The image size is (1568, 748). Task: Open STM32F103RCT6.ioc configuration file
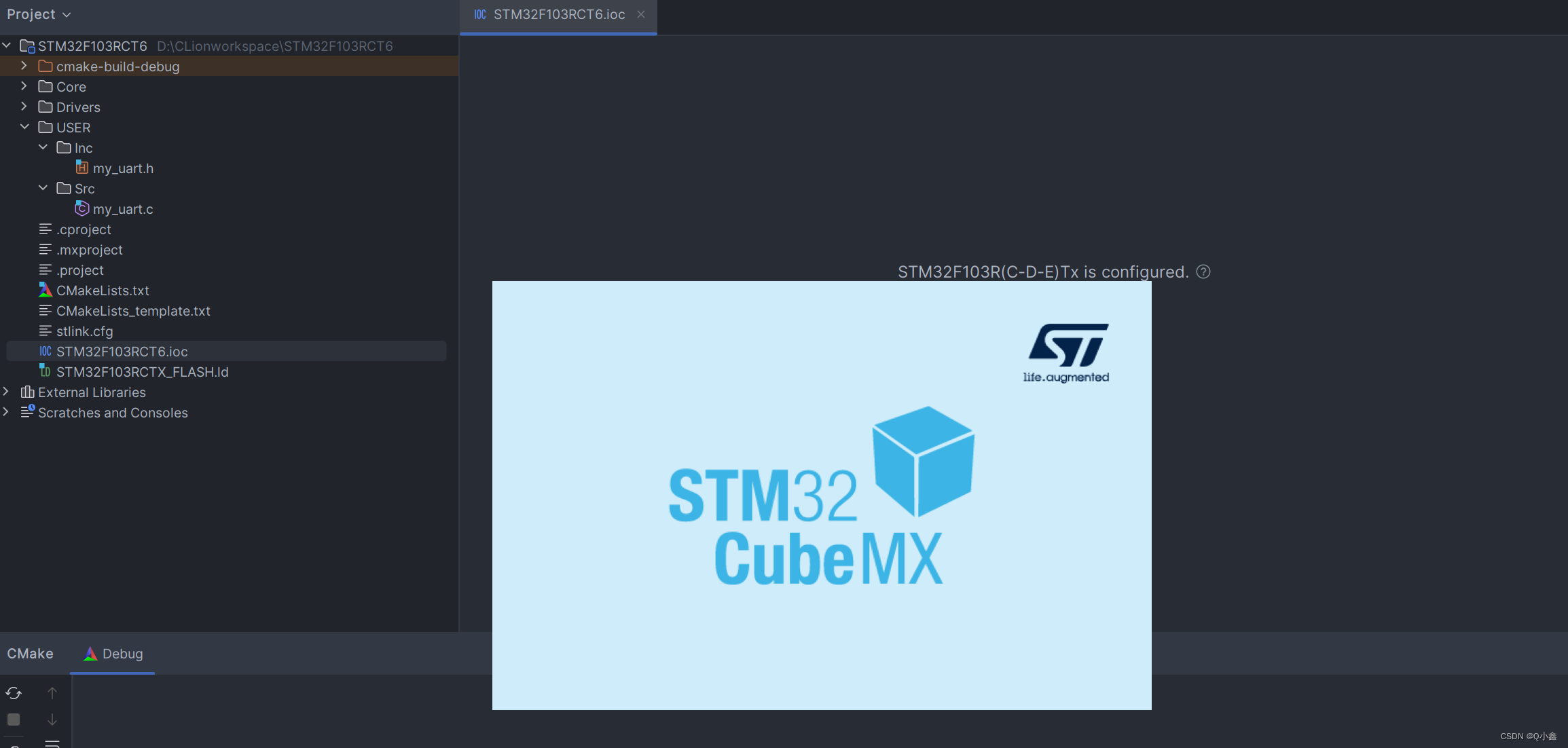click(122, 351)
